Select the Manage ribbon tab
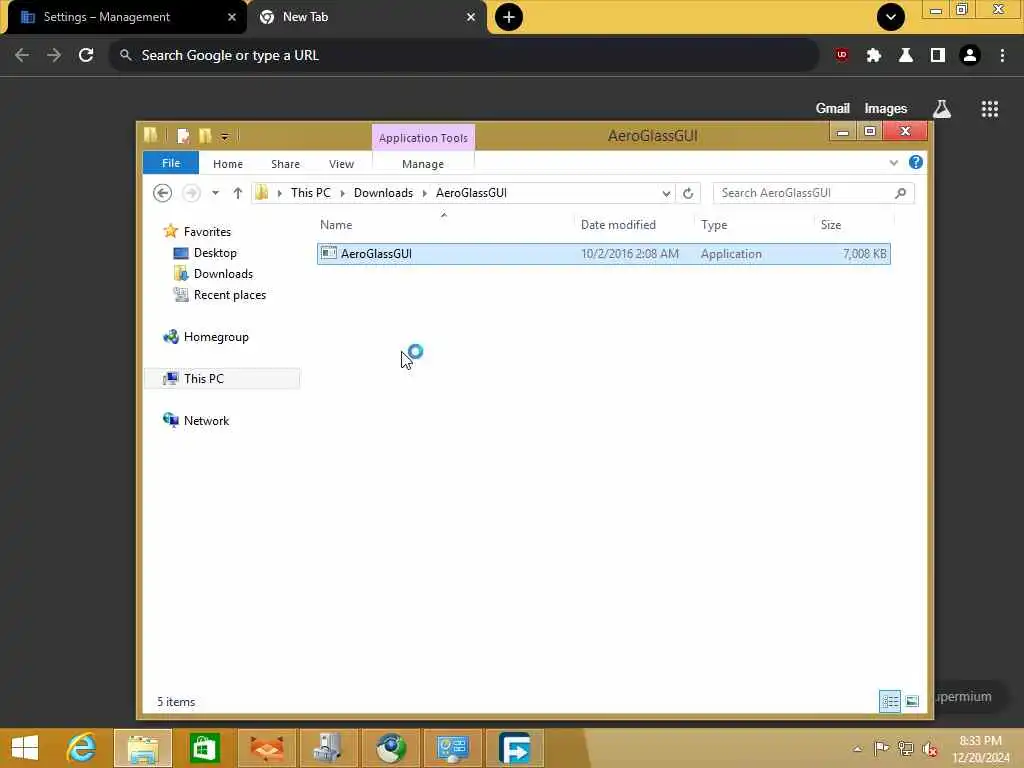This screenshot has height=768, width=1024. tap(423, 164)
